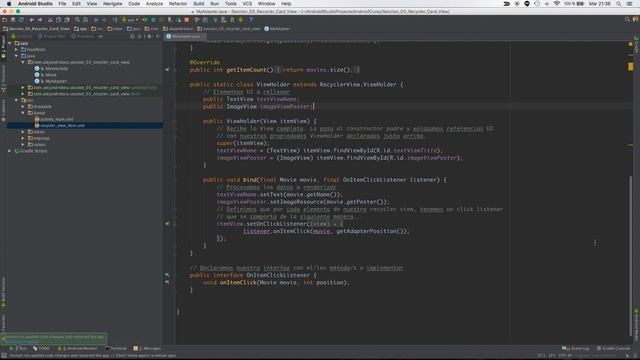Select the project root breadcrumb
Viewport: 640px width, 360px height.
(x=36, y=29)
